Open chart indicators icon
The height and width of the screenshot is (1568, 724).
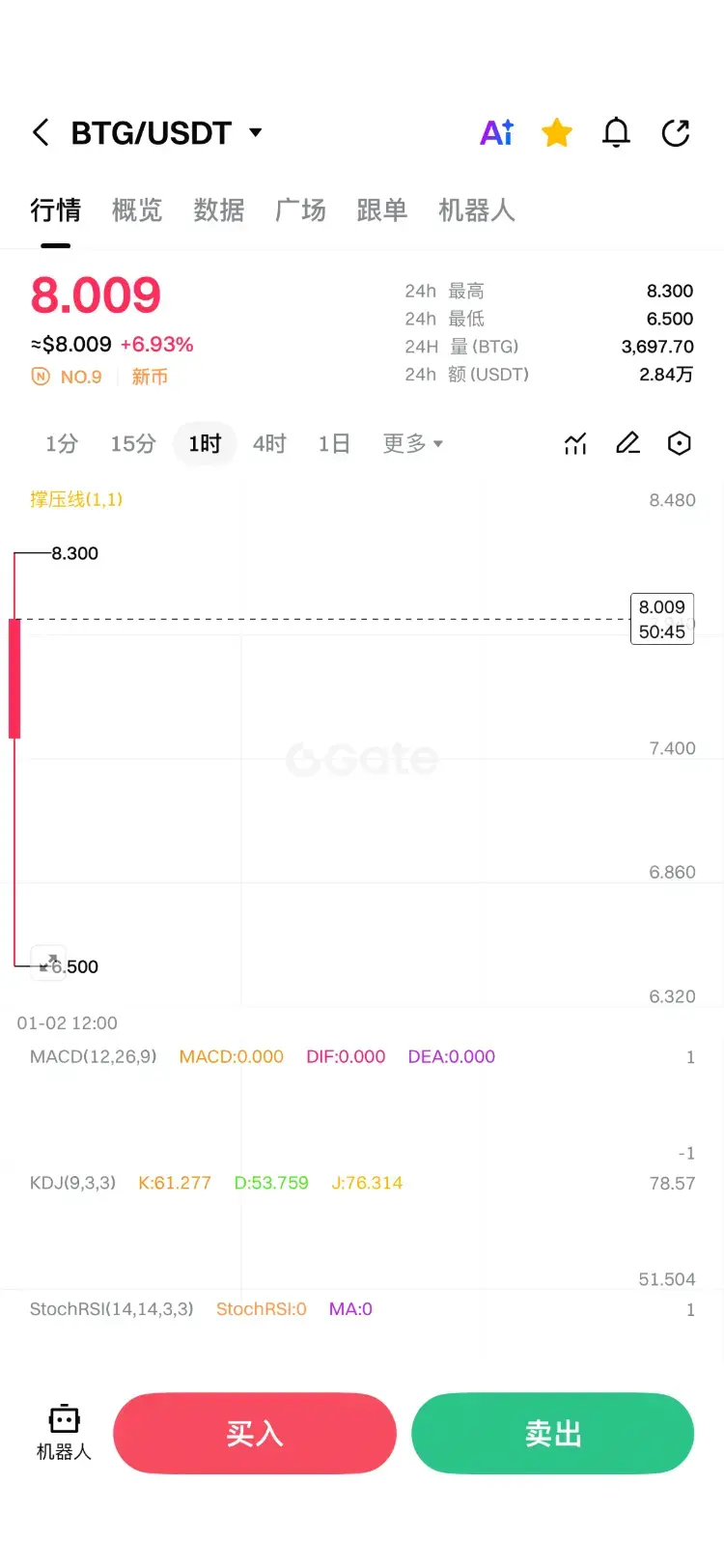[575, 443]
